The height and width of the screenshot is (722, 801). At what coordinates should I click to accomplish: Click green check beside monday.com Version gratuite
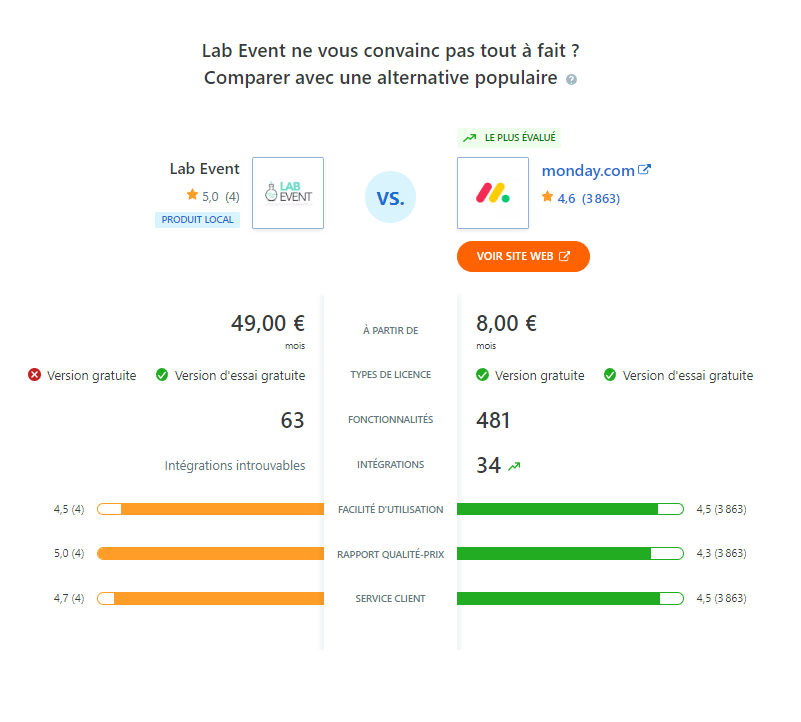[482, 375]
